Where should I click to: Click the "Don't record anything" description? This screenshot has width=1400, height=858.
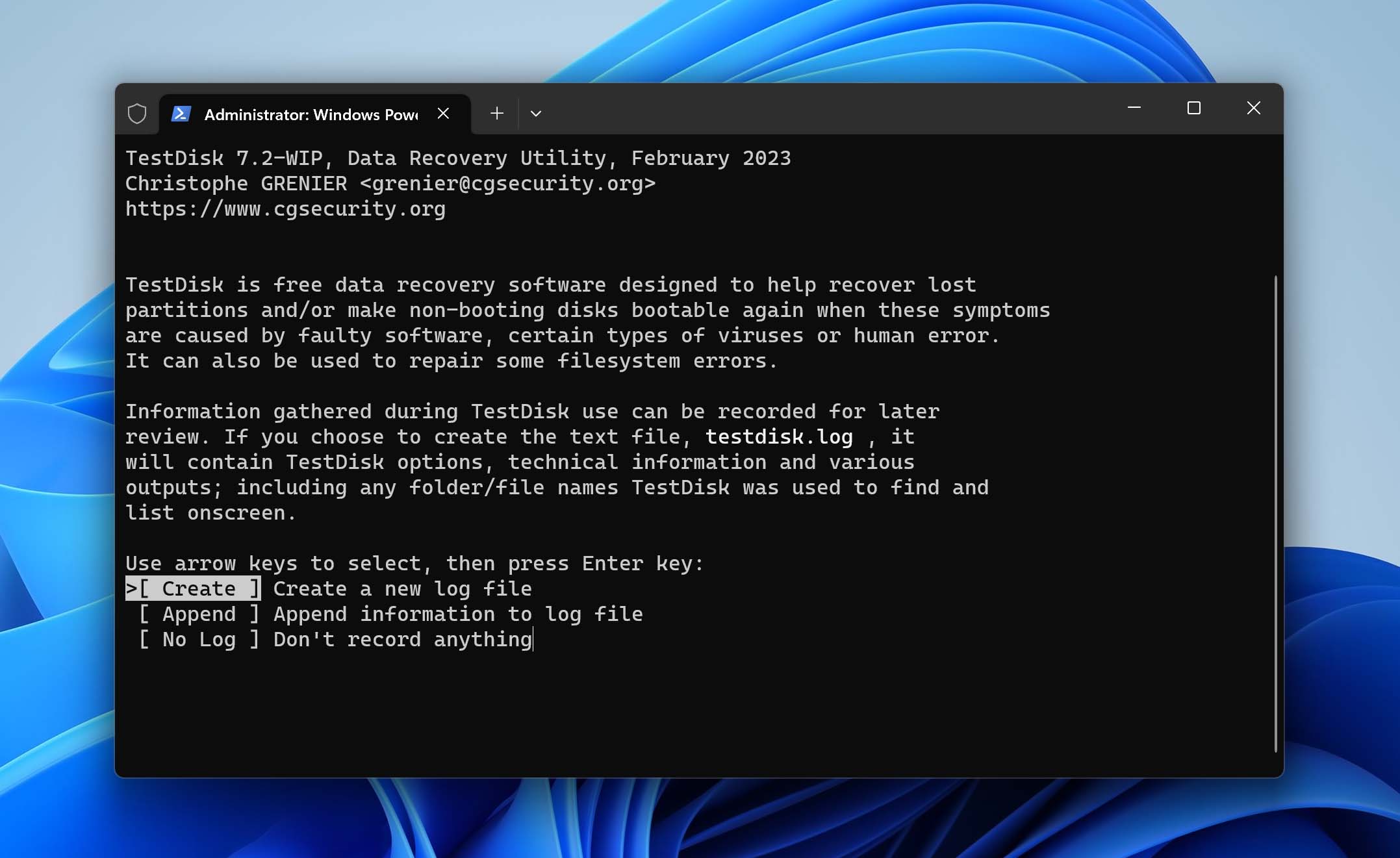tap(403, 640)
